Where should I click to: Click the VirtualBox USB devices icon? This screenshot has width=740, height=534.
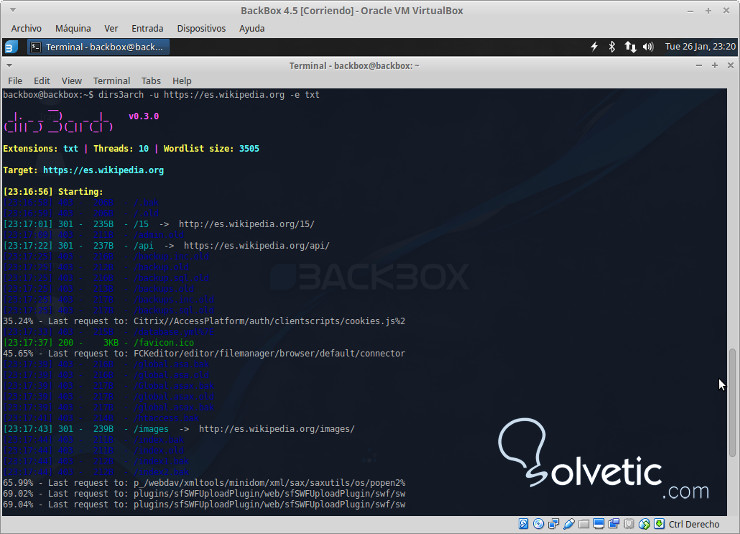569,524
